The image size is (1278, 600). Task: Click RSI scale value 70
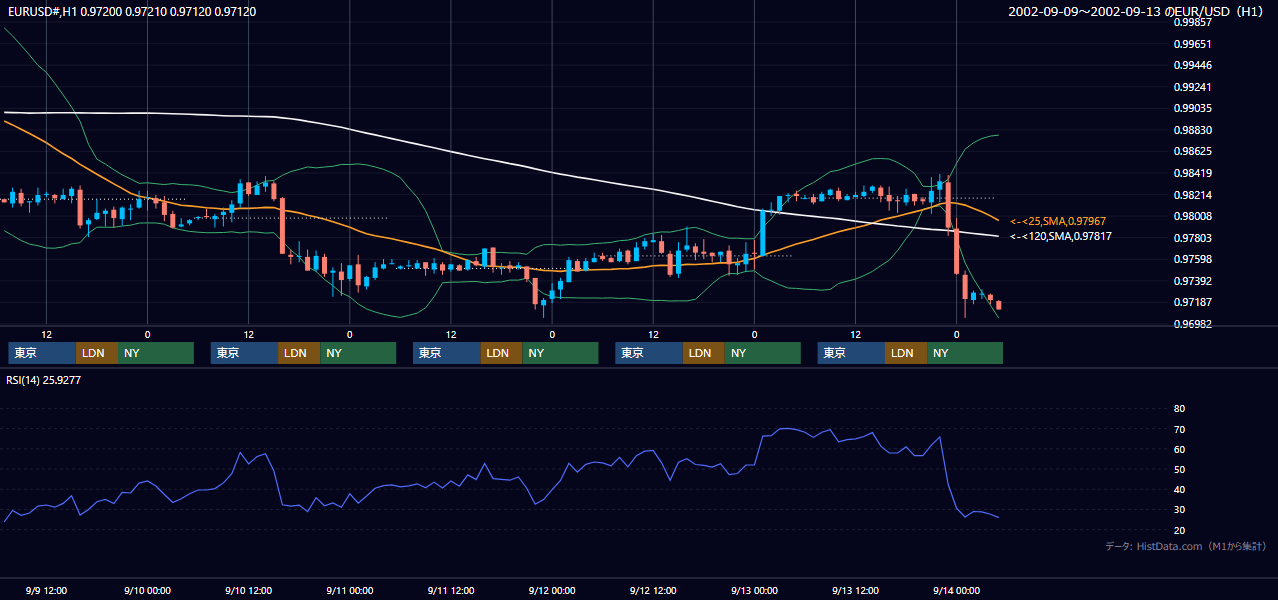pyautogui.click(x=1179, y=429)
